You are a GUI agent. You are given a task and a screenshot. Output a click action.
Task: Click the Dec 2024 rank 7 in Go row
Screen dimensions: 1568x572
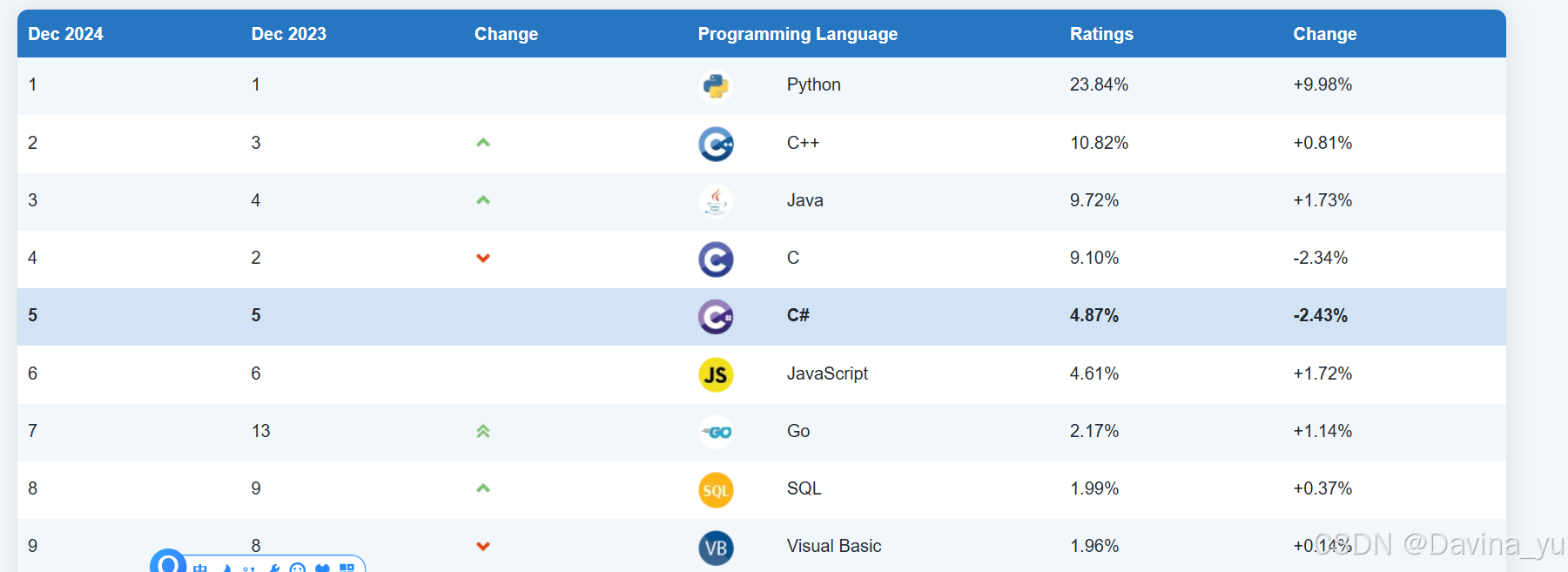(x=33, y=431)
